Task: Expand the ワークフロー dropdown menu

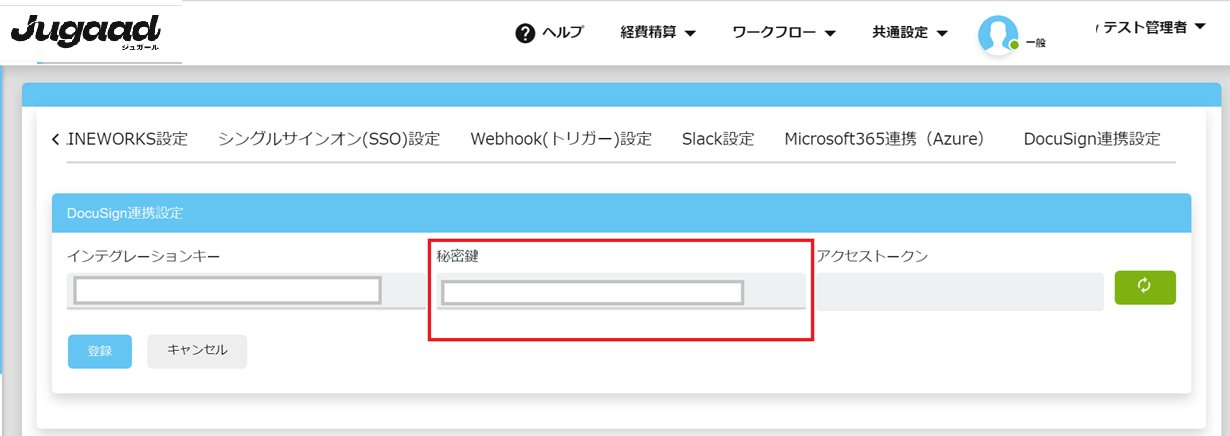Action: (x=784, y=33)
